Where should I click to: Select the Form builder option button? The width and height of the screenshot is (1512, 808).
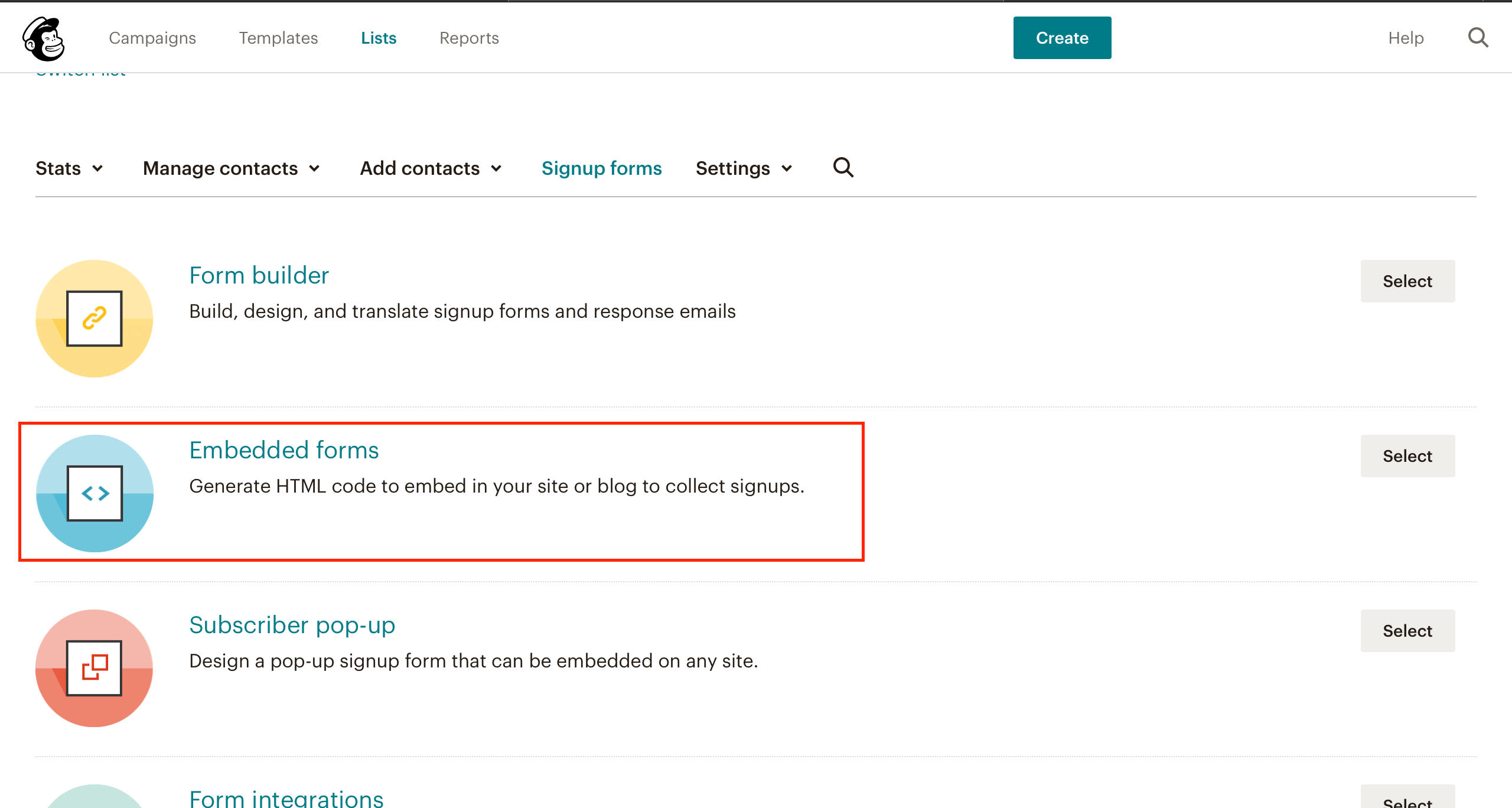[x=1407, y=281]
